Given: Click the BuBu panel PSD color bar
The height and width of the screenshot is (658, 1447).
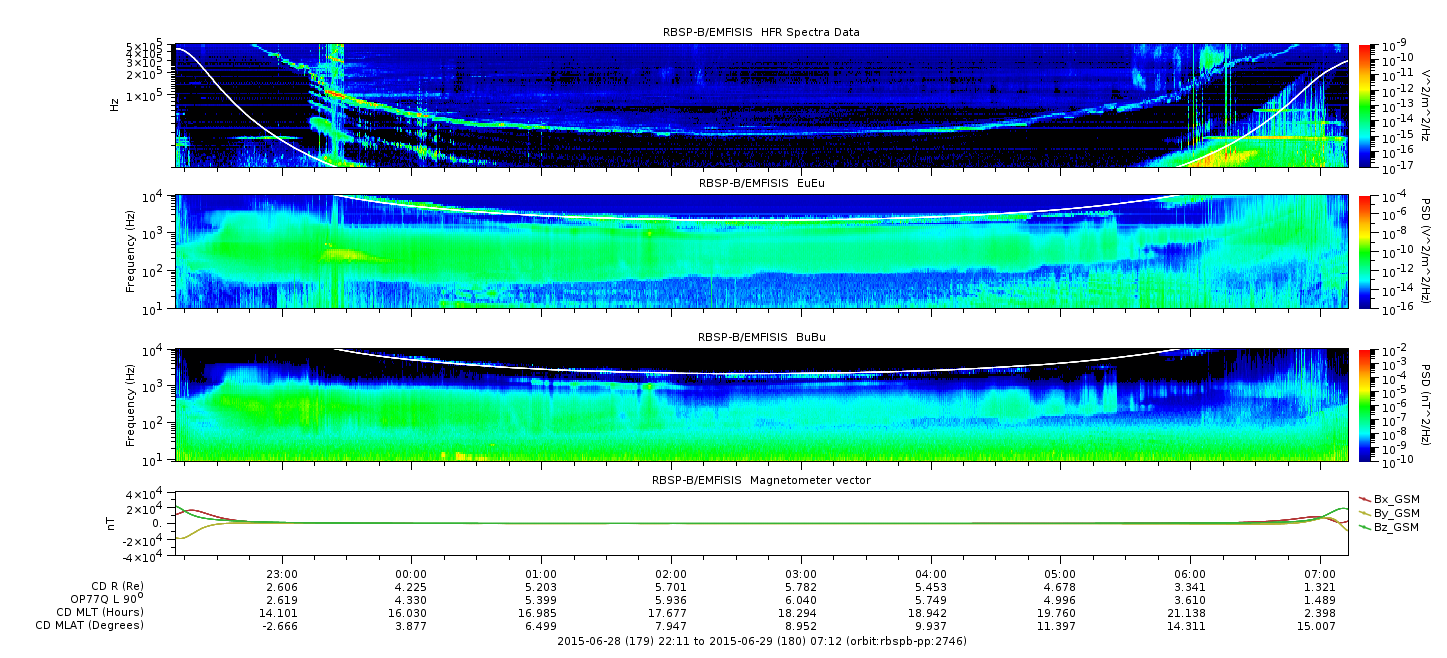Looking at the screenshot, I should [1365, 405].
